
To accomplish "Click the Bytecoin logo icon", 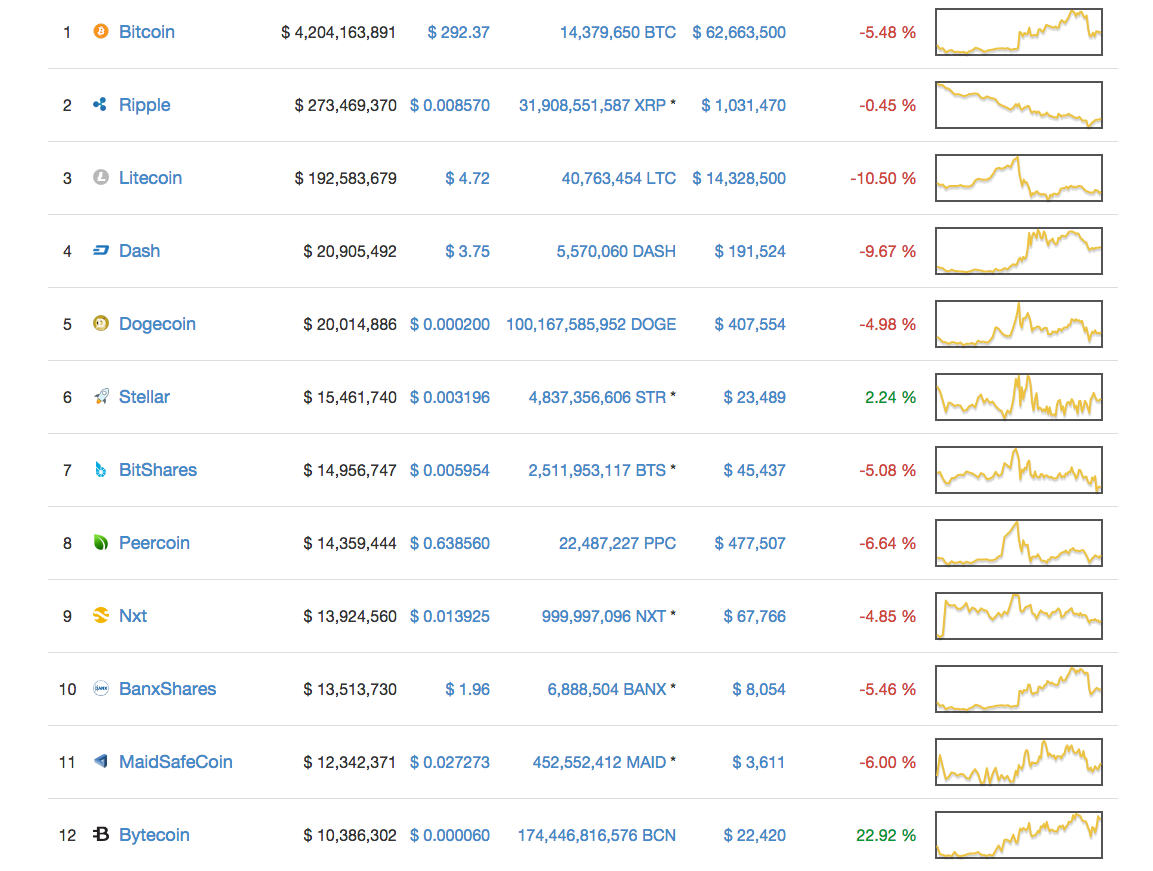I will click(x=101, y=834).
